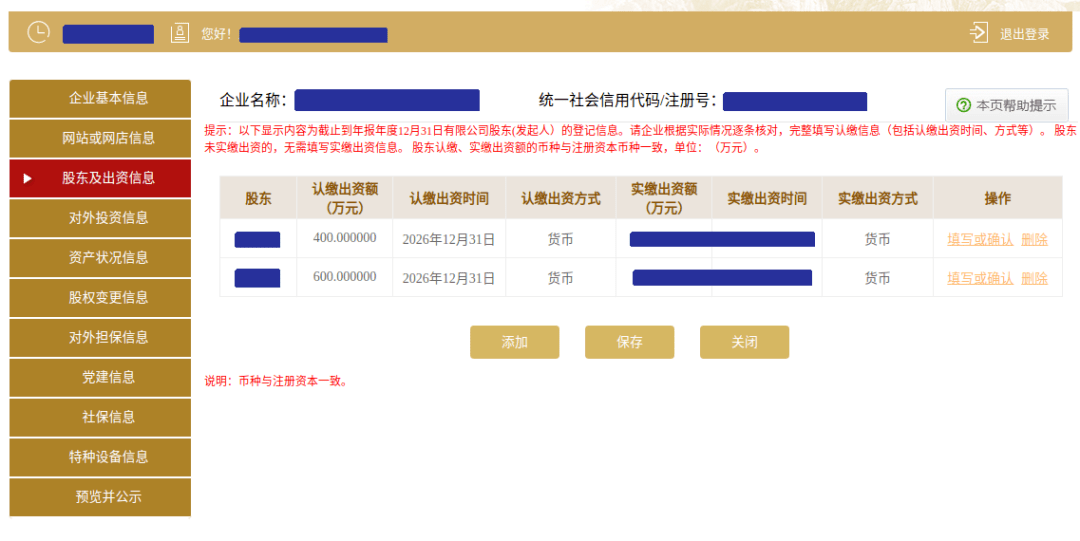Click 2026年12月31日 in the 600.000000 row
The width and height of the screenshot is (1080, 541).
(448, 278)
